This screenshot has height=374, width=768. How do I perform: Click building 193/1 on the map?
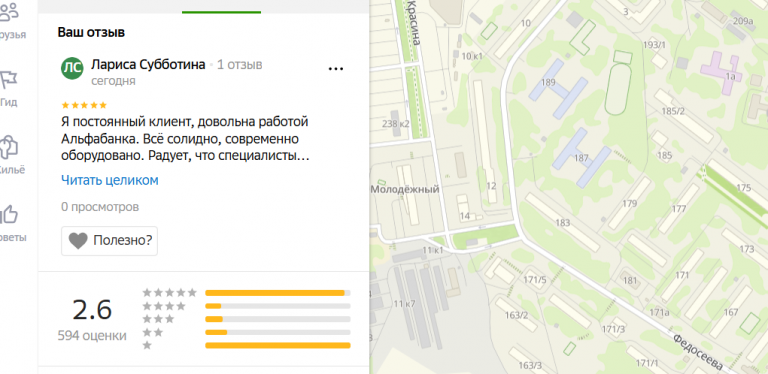654,45
